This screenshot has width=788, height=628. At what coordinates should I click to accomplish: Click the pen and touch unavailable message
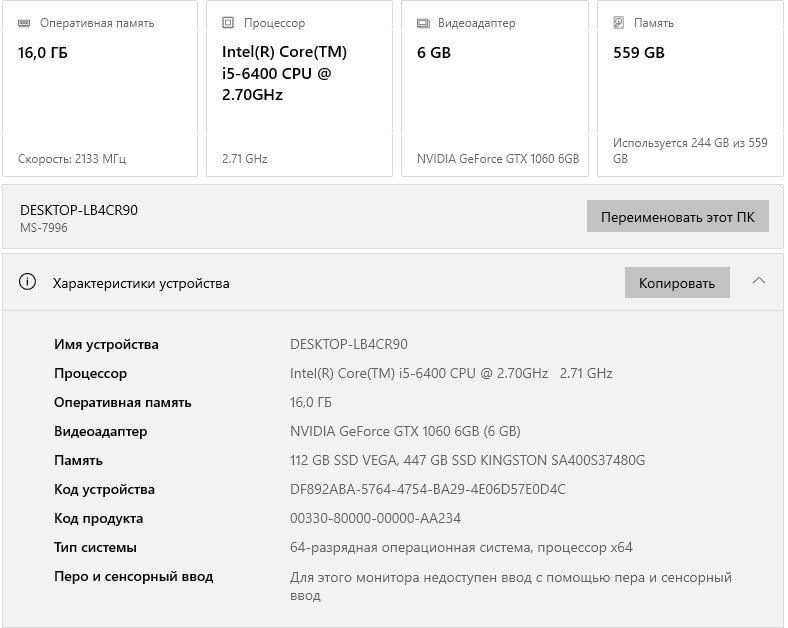[x=511, y=586]
